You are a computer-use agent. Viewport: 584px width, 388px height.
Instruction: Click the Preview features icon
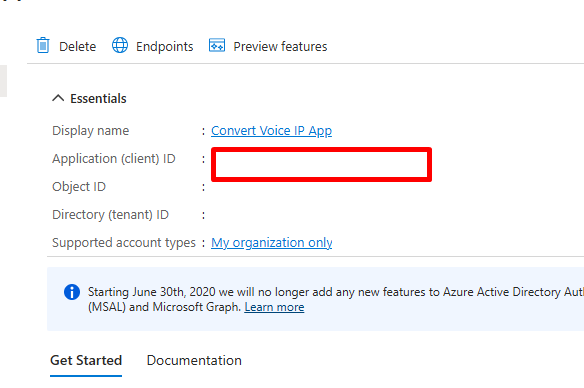pyautogui.click(x=217, y=45)
